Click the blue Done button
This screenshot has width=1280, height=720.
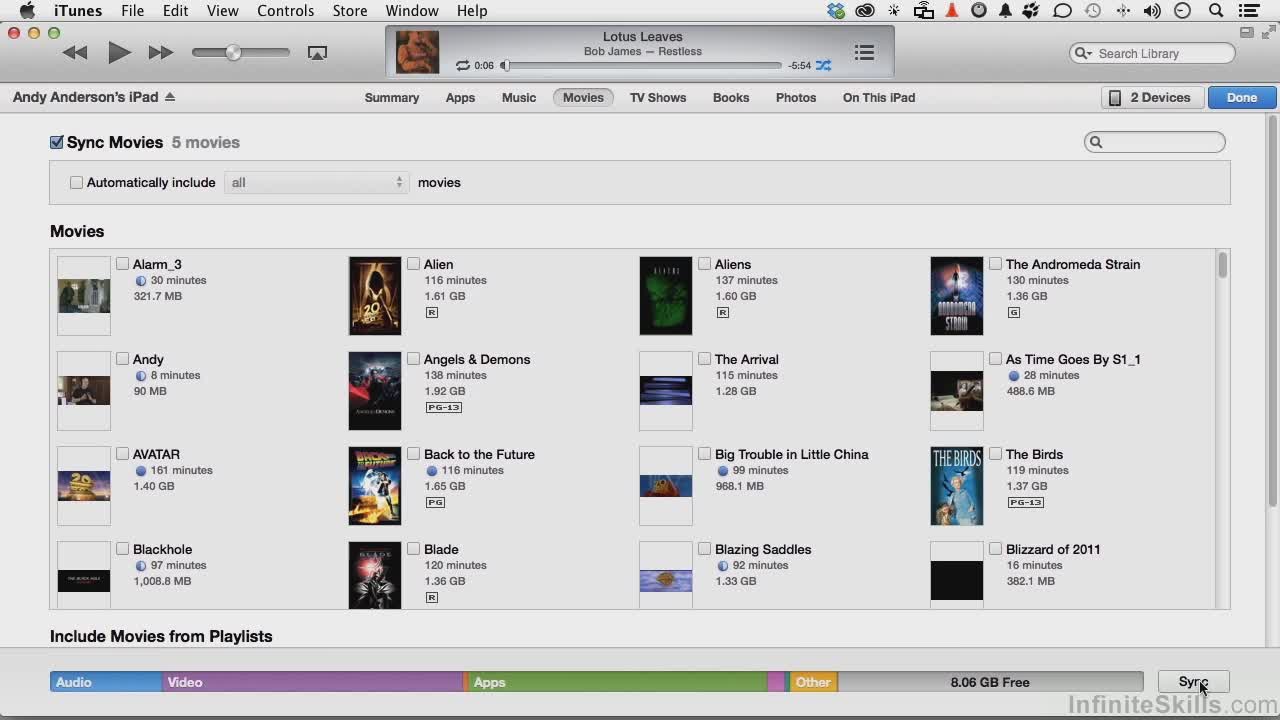tap(1242, 97)
